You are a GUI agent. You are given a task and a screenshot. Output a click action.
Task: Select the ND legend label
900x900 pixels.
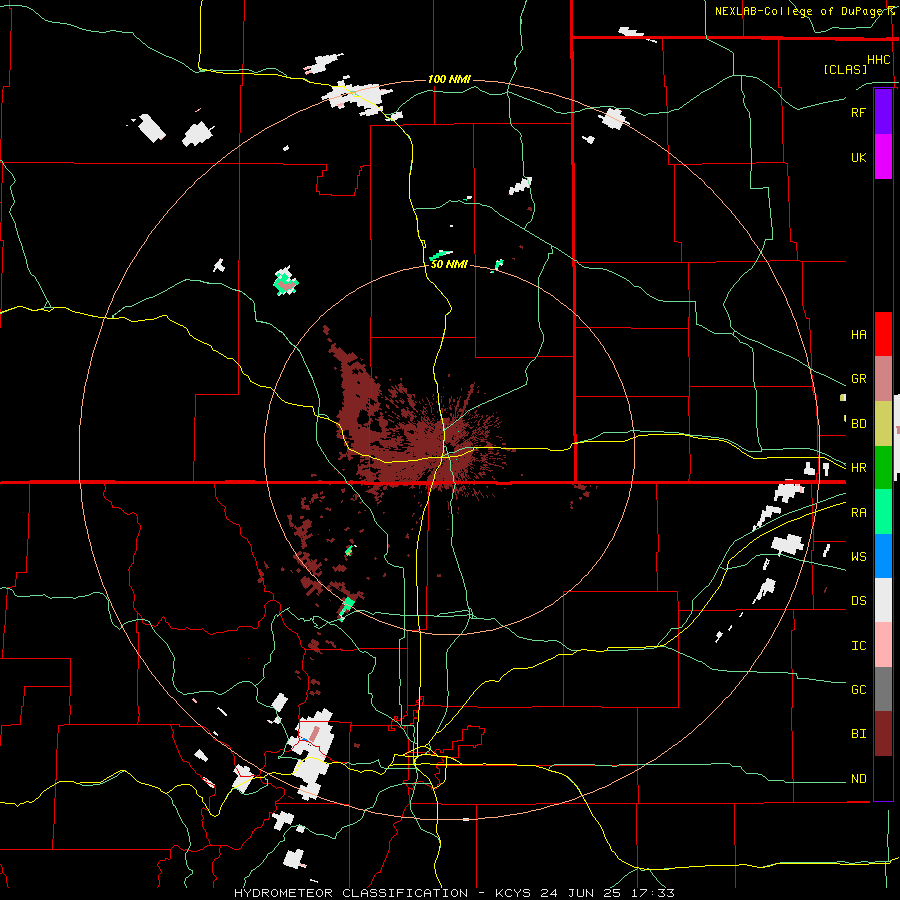pos(858,779)
